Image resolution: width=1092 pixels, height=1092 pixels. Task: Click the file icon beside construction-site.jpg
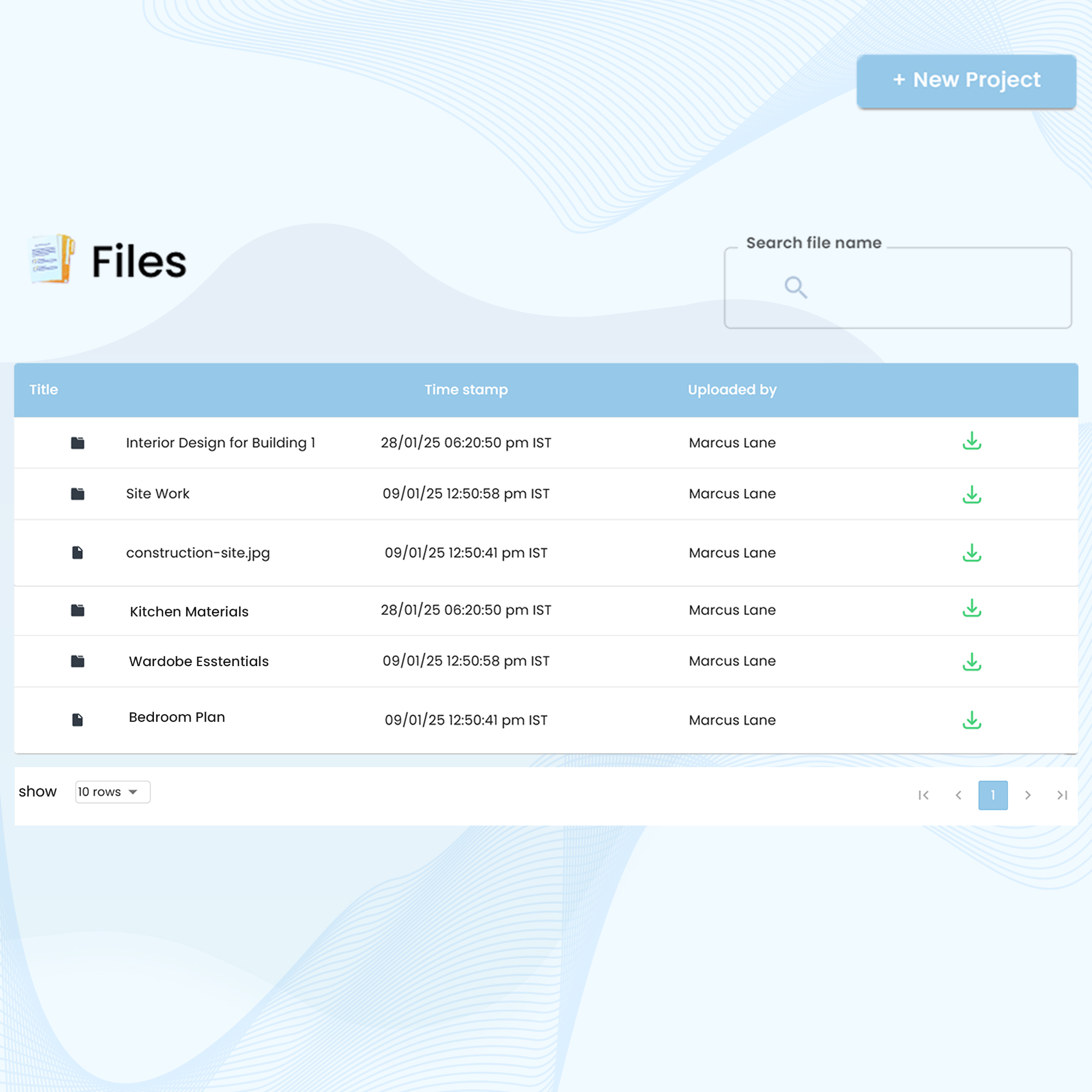click(78, 553)
